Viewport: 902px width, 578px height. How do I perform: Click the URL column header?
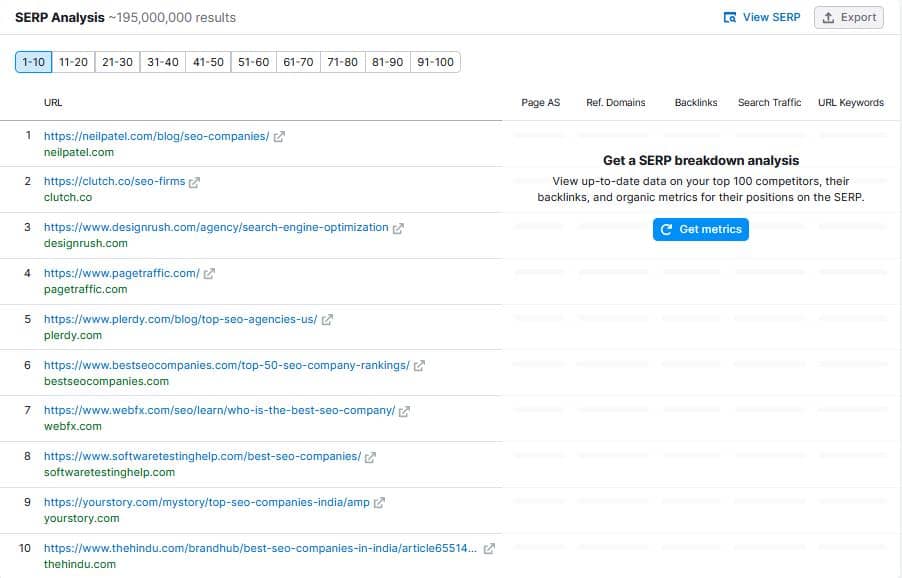(53, 102)
